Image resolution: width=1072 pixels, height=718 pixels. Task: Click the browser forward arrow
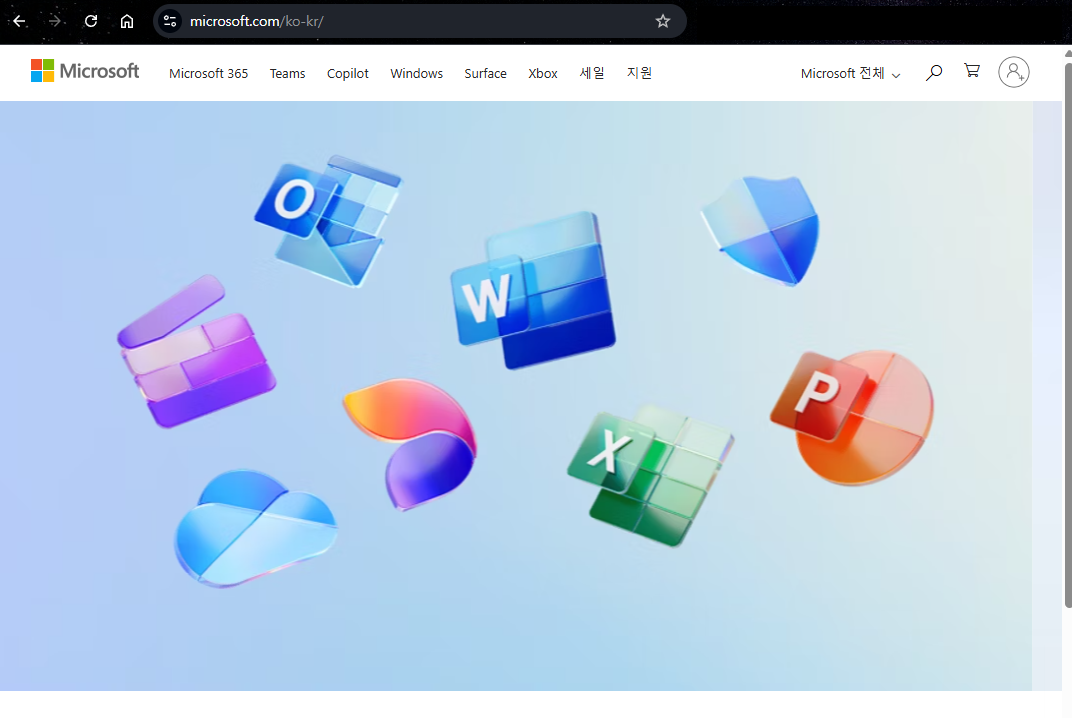click(x=55, y=21)
